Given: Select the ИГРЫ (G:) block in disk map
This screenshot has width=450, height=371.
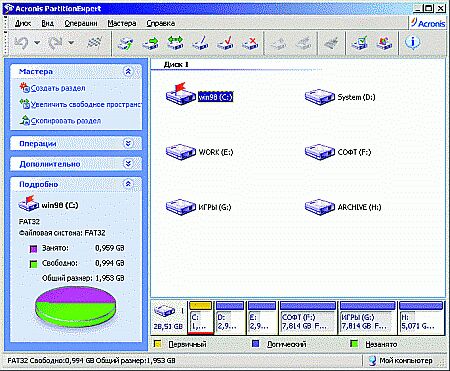Looking at the screenshot, I should [x=368, y=318].
